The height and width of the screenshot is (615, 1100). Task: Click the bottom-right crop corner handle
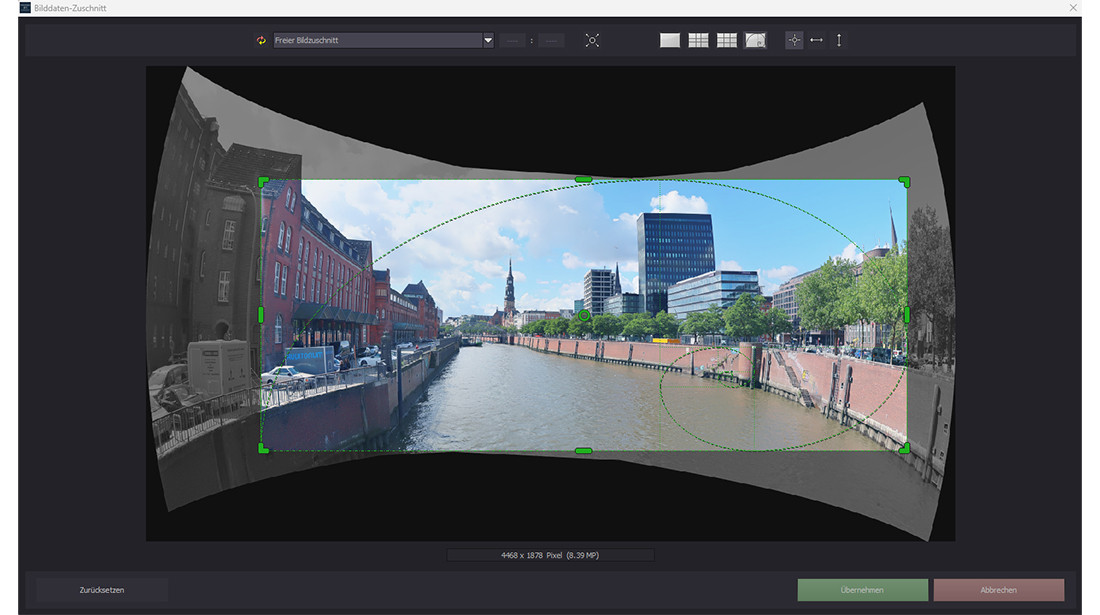tap(904, 448)
